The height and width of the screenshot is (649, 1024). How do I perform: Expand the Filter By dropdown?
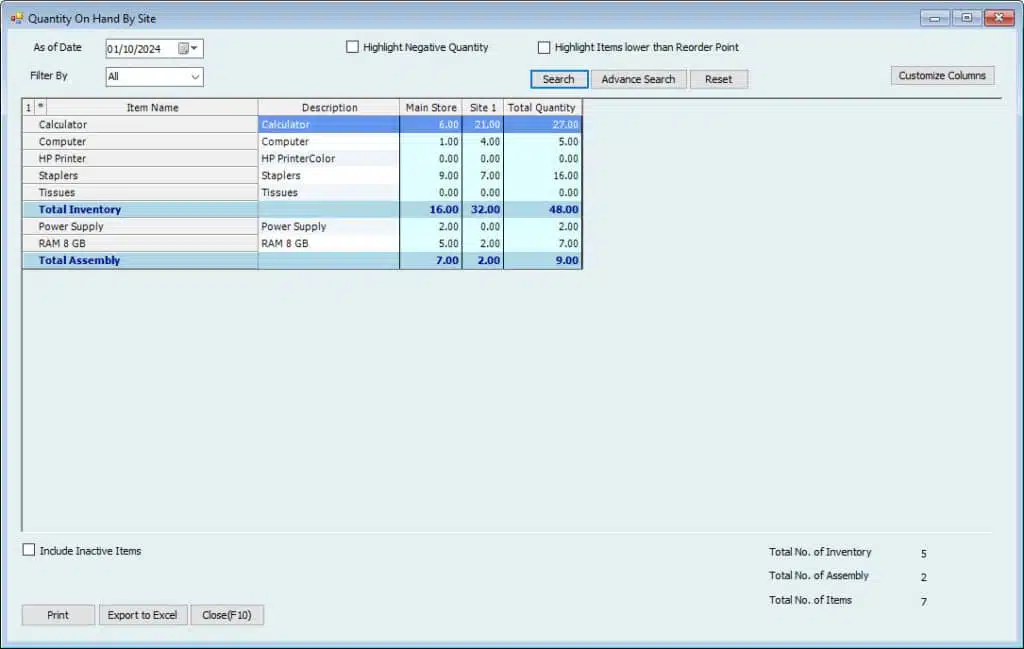pos(195,77)
